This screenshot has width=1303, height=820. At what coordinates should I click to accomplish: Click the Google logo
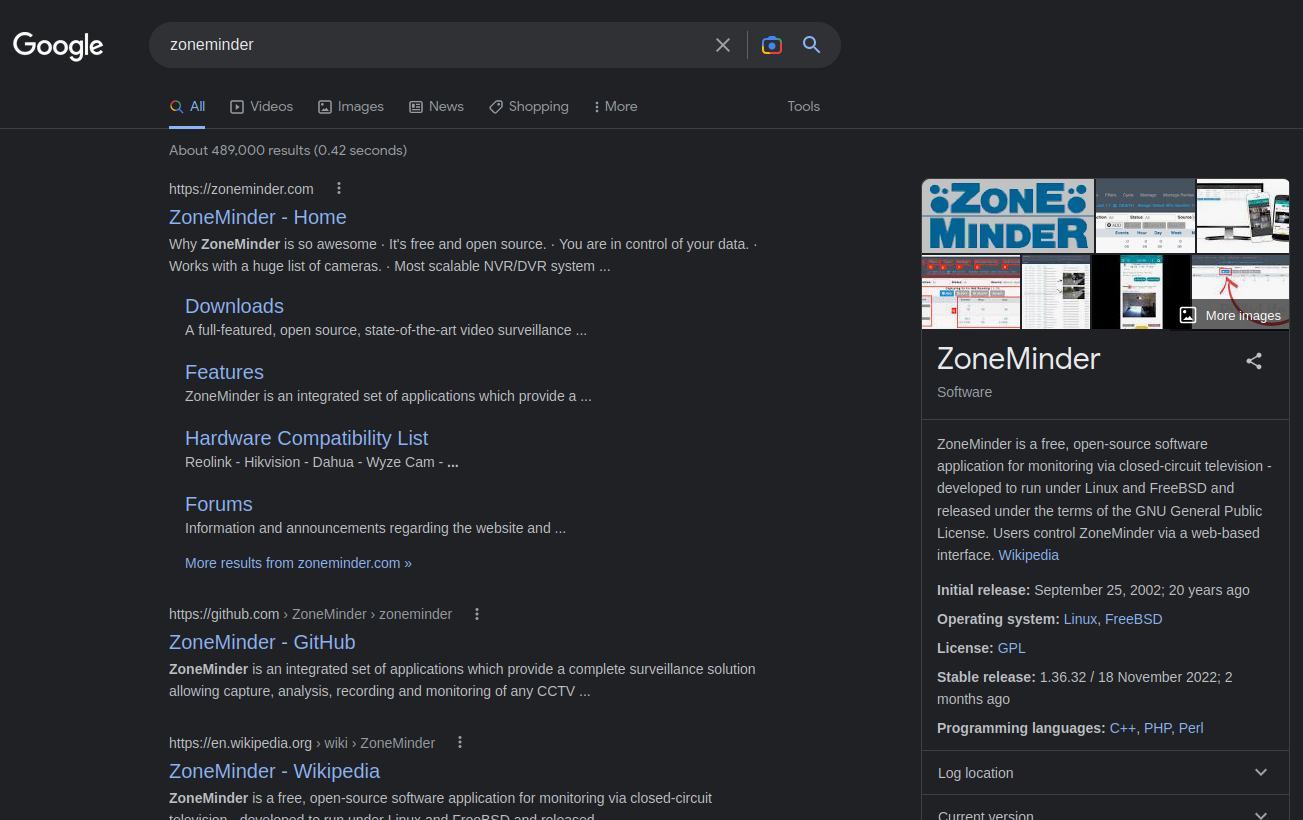coord(58,46)
